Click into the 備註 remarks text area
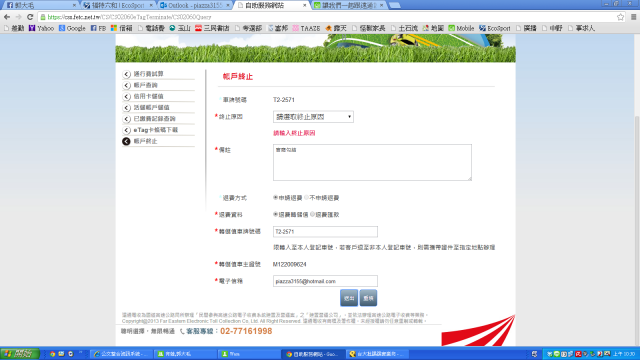The height and width of the screenshot is (360, 640). click(x=372, y=162)
